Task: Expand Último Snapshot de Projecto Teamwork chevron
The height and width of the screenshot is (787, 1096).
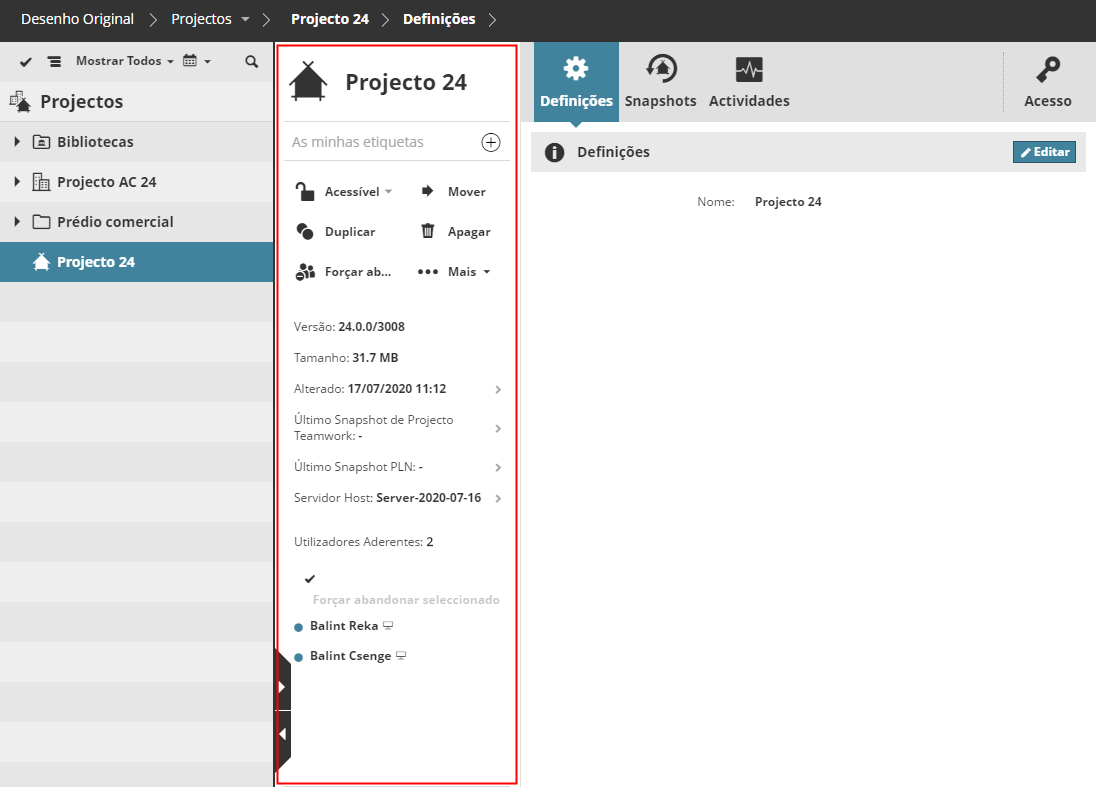Action: pyautogui.click(x=498, y=428)
